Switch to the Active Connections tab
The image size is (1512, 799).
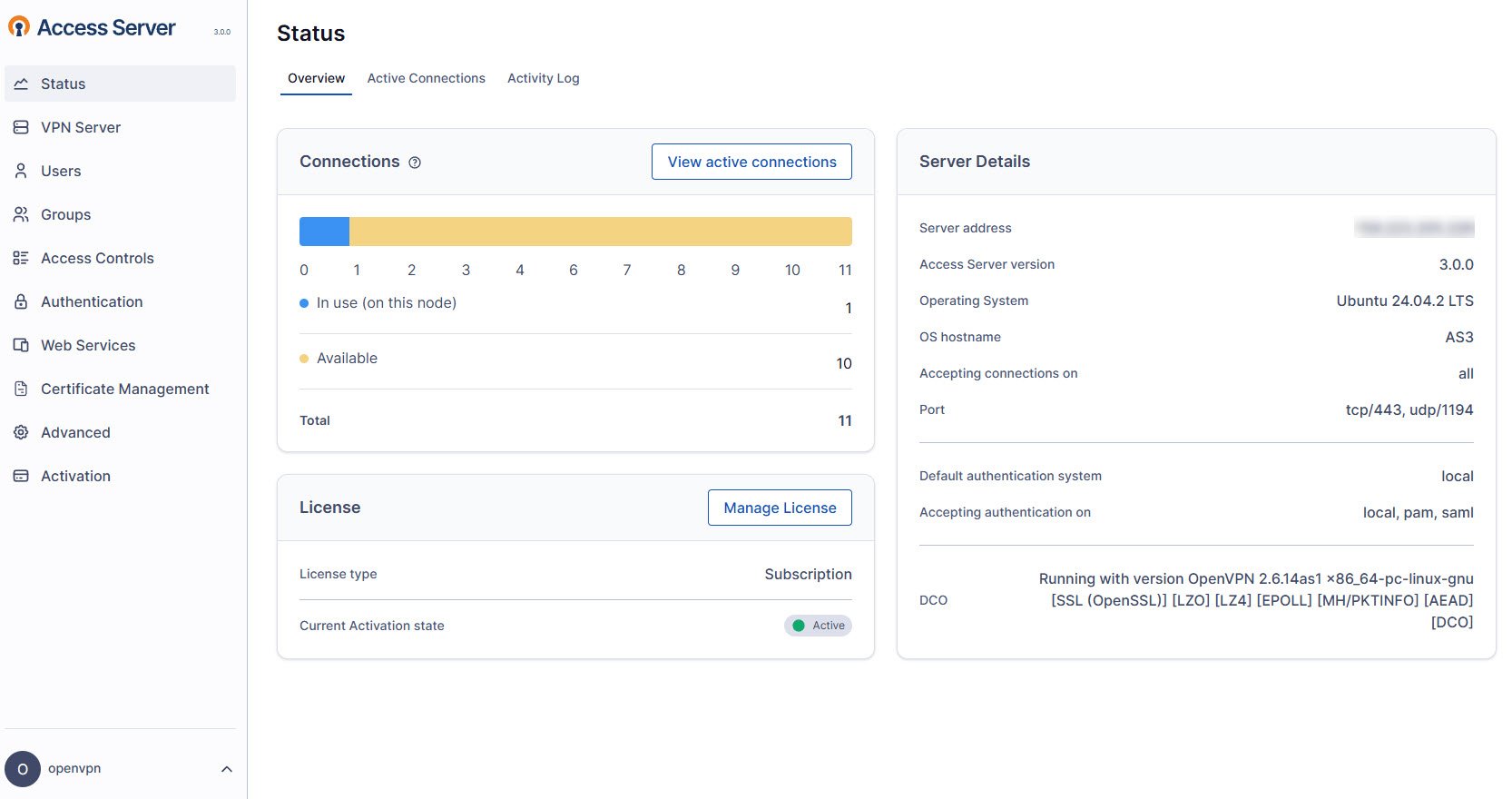point(426,78)
